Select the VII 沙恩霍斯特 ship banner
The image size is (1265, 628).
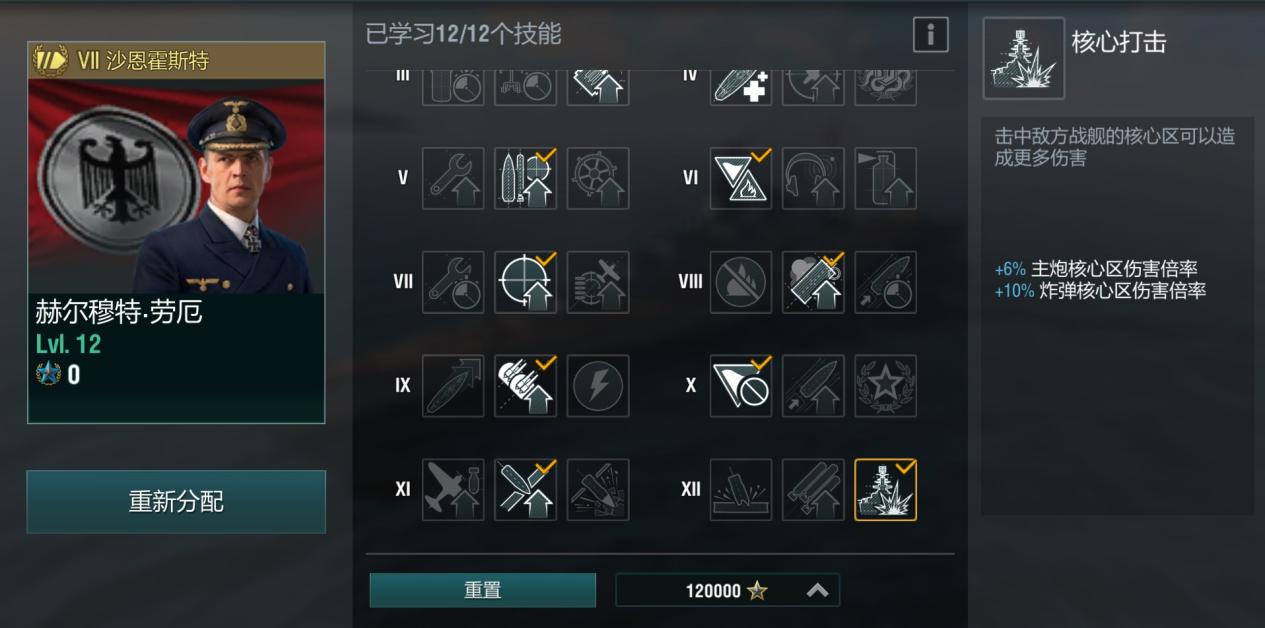click(176, 61)
